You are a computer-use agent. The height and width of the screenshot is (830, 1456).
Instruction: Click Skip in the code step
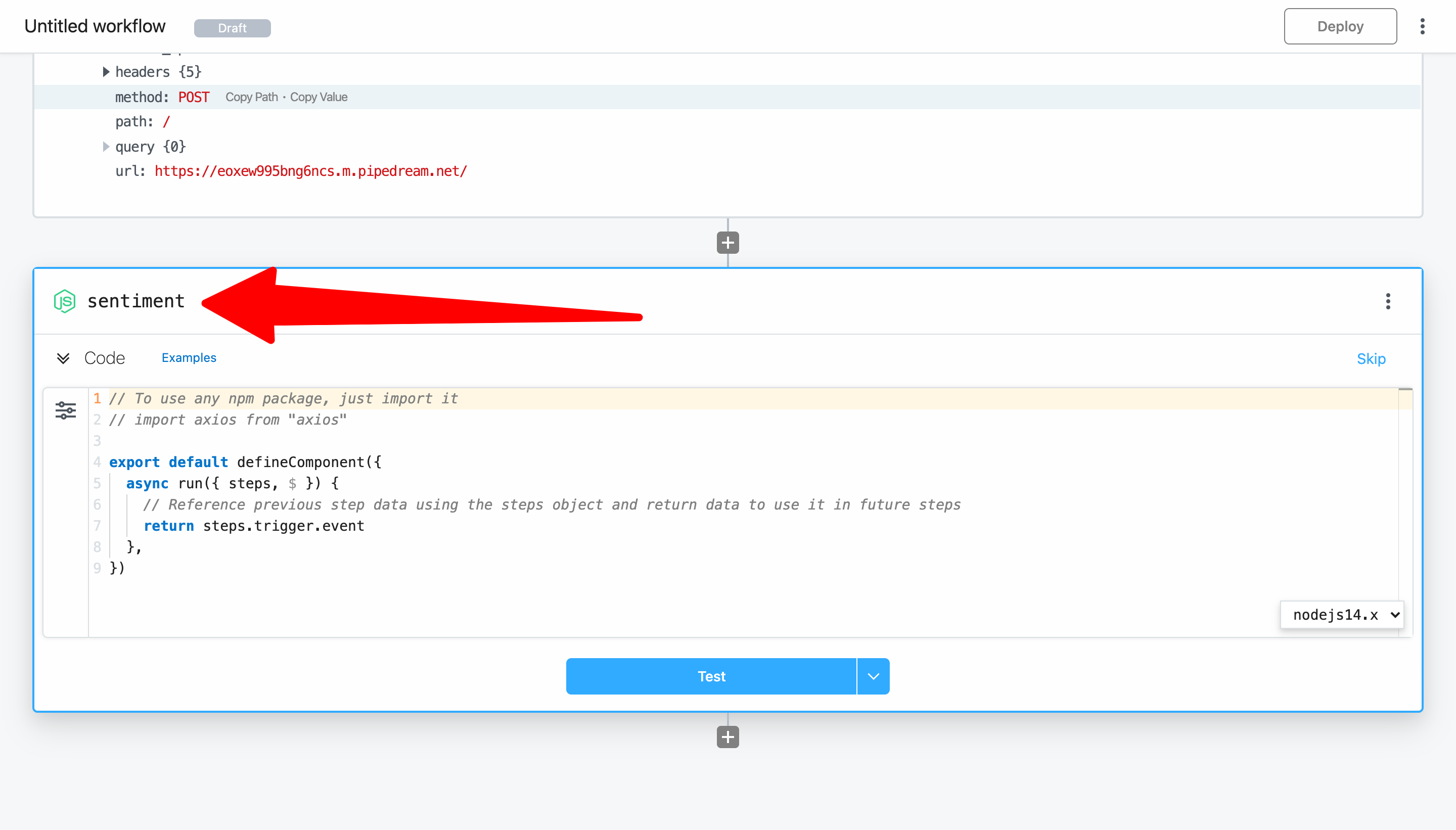pyautogui.click(x=1371, y=358)
